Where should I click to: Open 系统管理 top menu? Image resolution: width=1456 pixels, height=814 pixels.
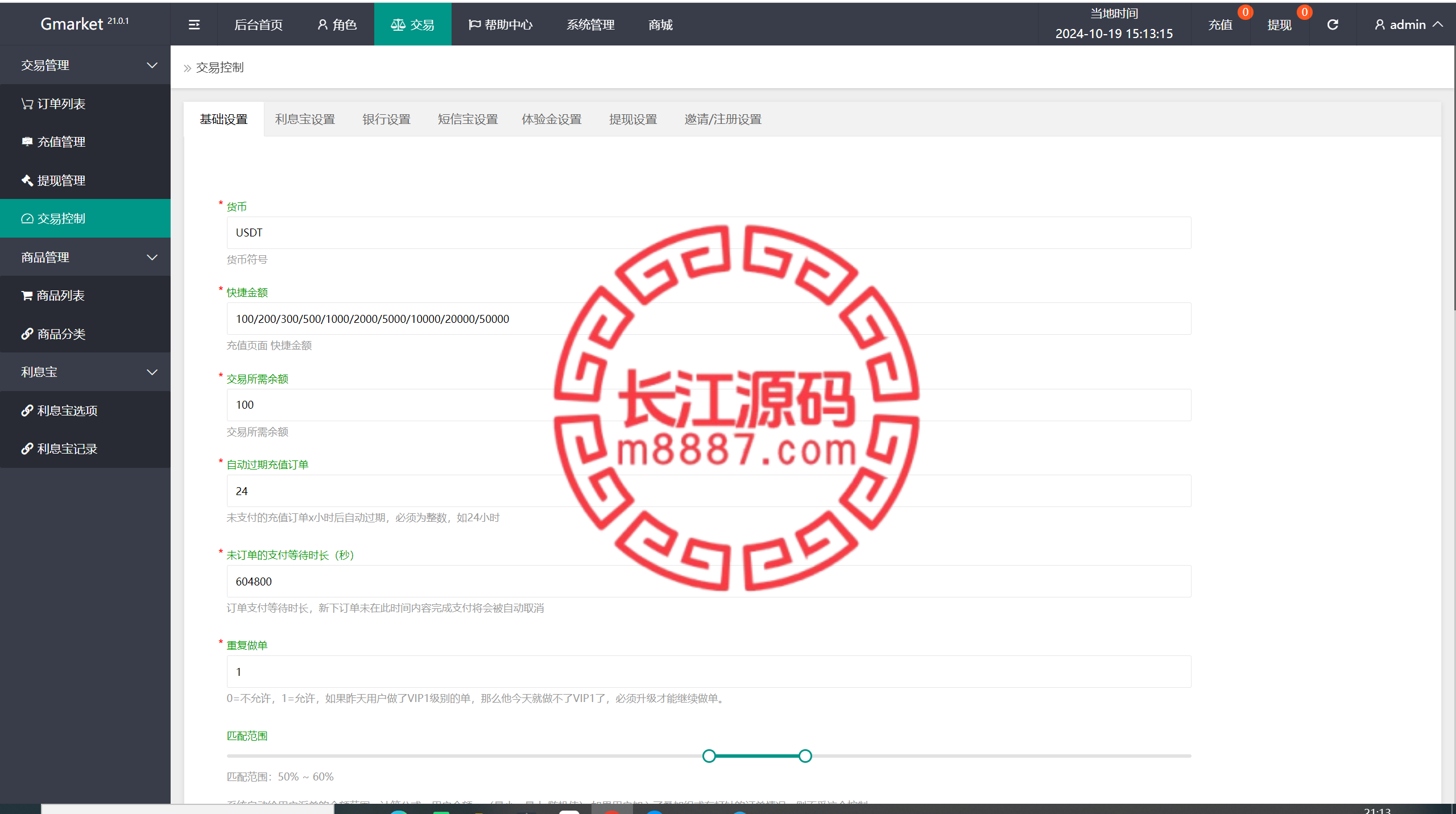coord(590,24)
